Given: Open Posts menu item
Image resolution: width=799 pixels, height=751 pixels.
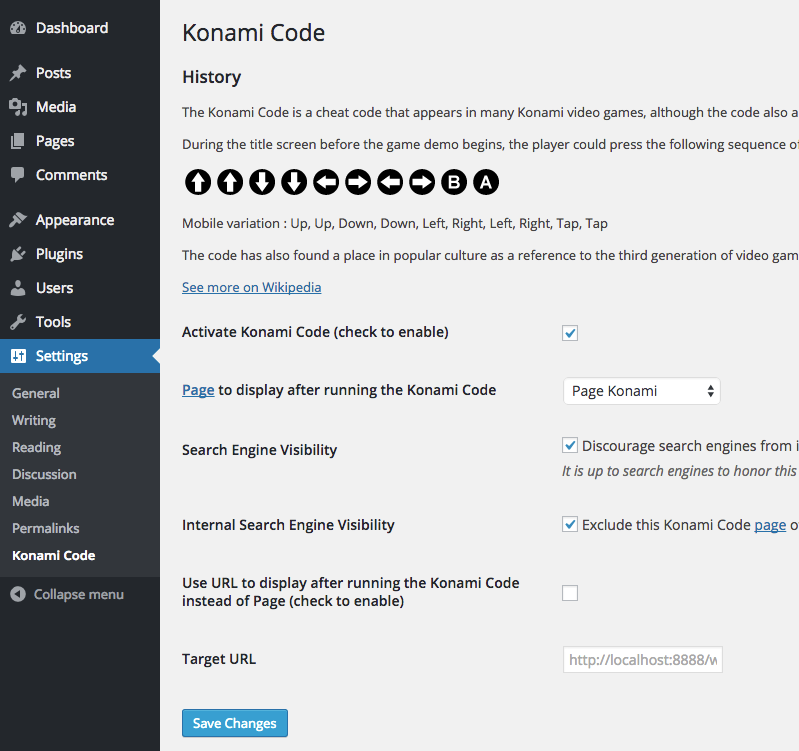Looking at the screenshot, I should (80, 73).
